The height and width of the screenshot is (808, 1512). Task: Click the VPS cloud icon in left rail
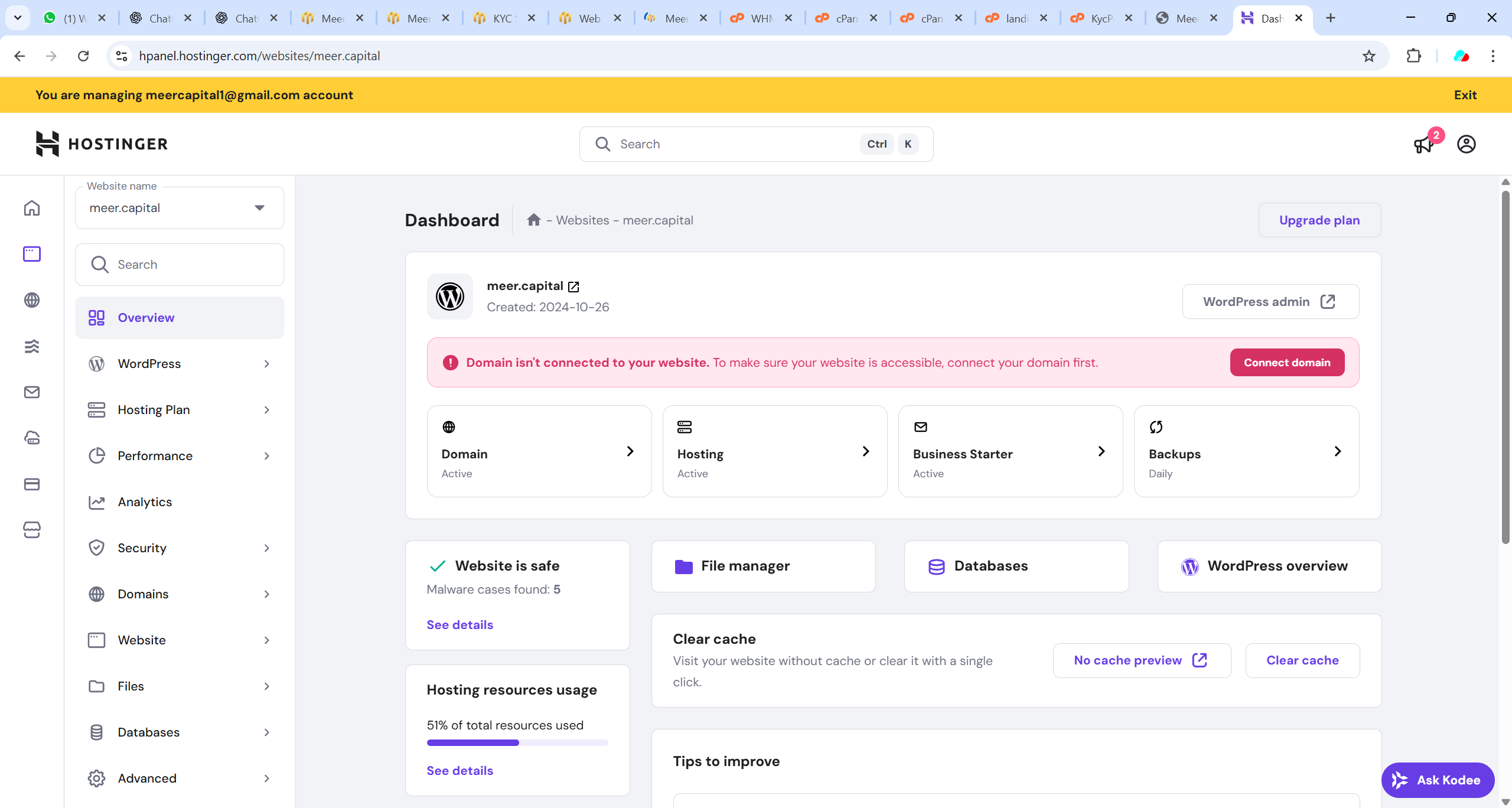coord(32,438)
